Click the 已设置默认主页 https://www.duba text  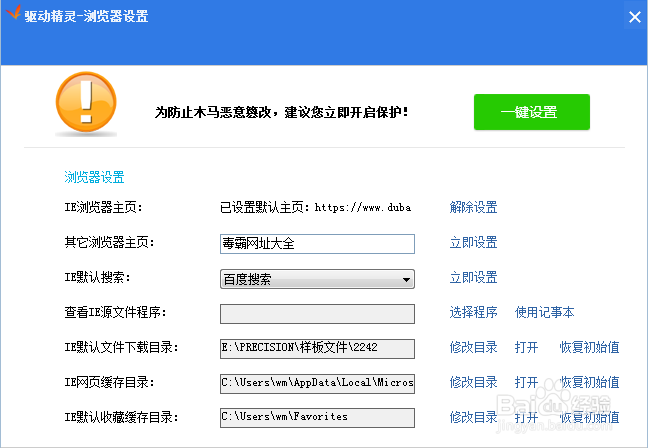click(315, 207)
